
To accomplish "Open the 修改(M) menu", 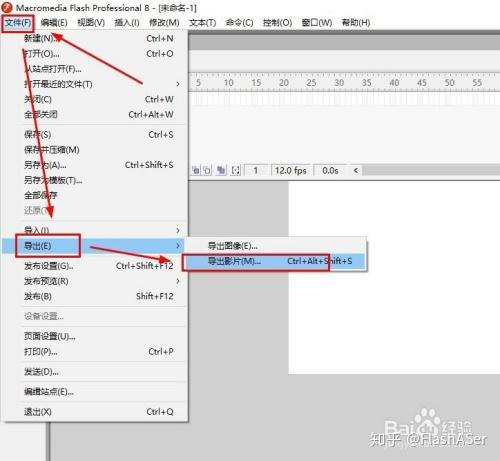I will 164,23.
